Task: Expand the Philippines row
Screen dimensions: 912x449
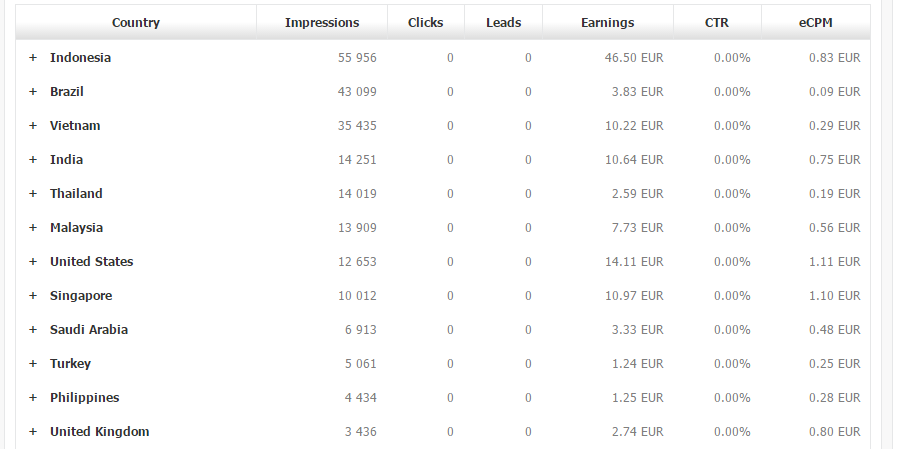Action: 33,398
